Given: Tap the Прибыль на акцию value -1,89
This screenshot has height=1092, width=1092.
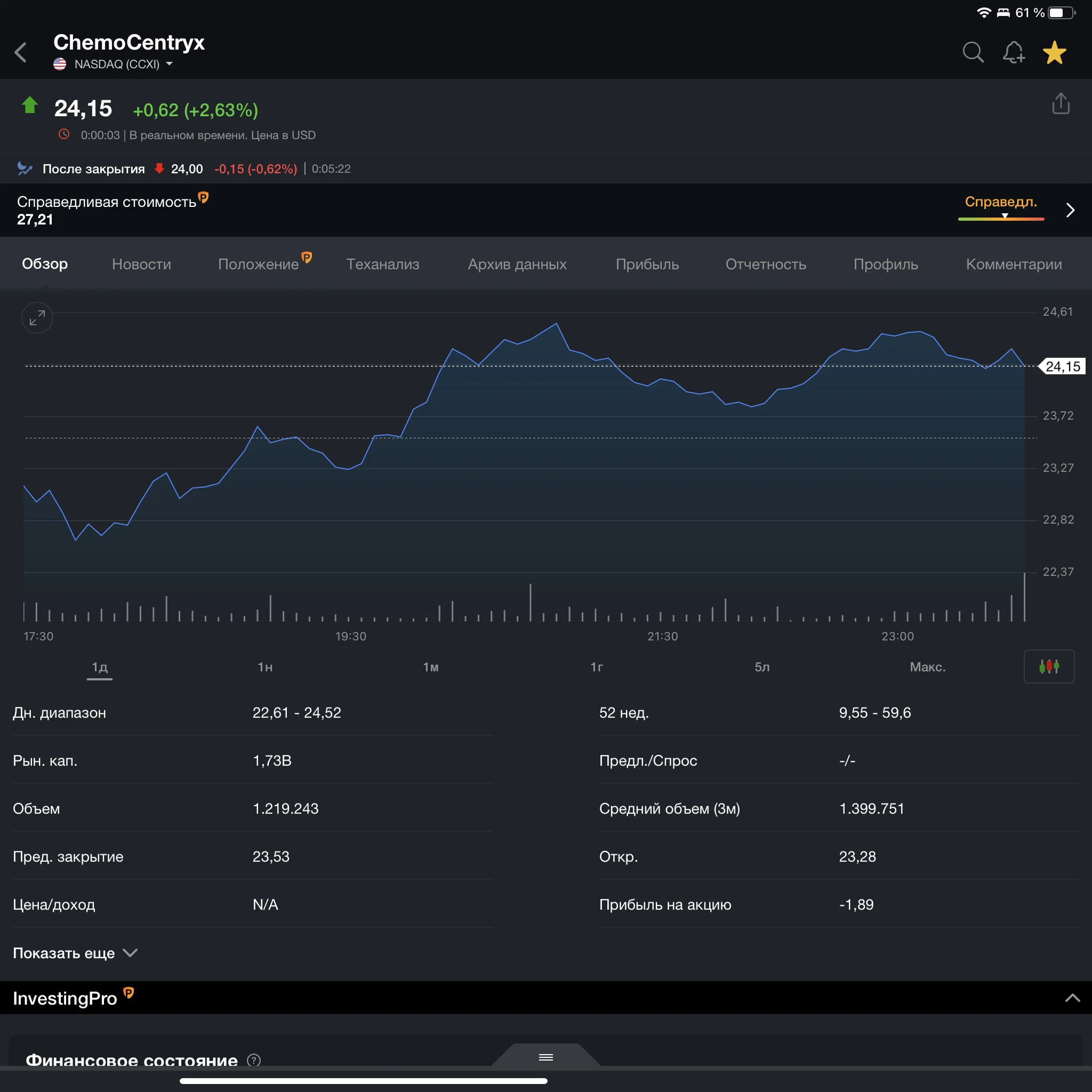Looking at the screenshot, I should tap(856, 904).
